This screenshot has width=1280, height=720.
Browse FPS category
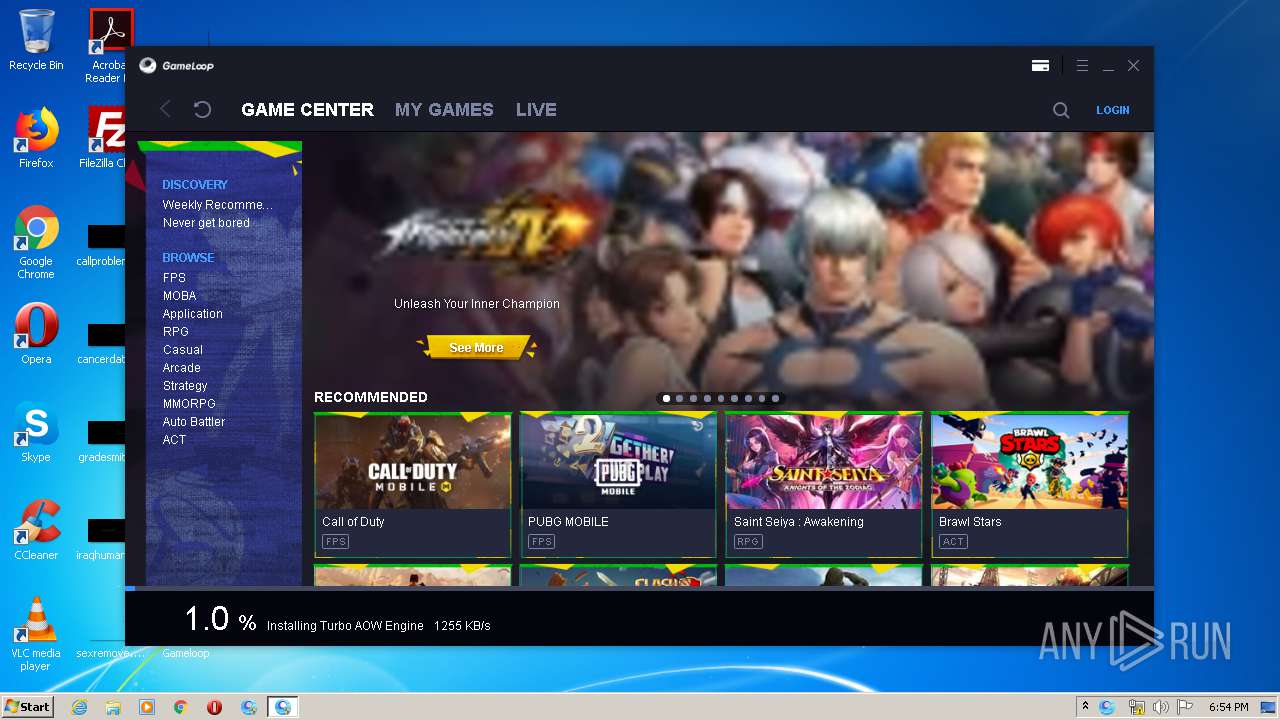(174, 278)
